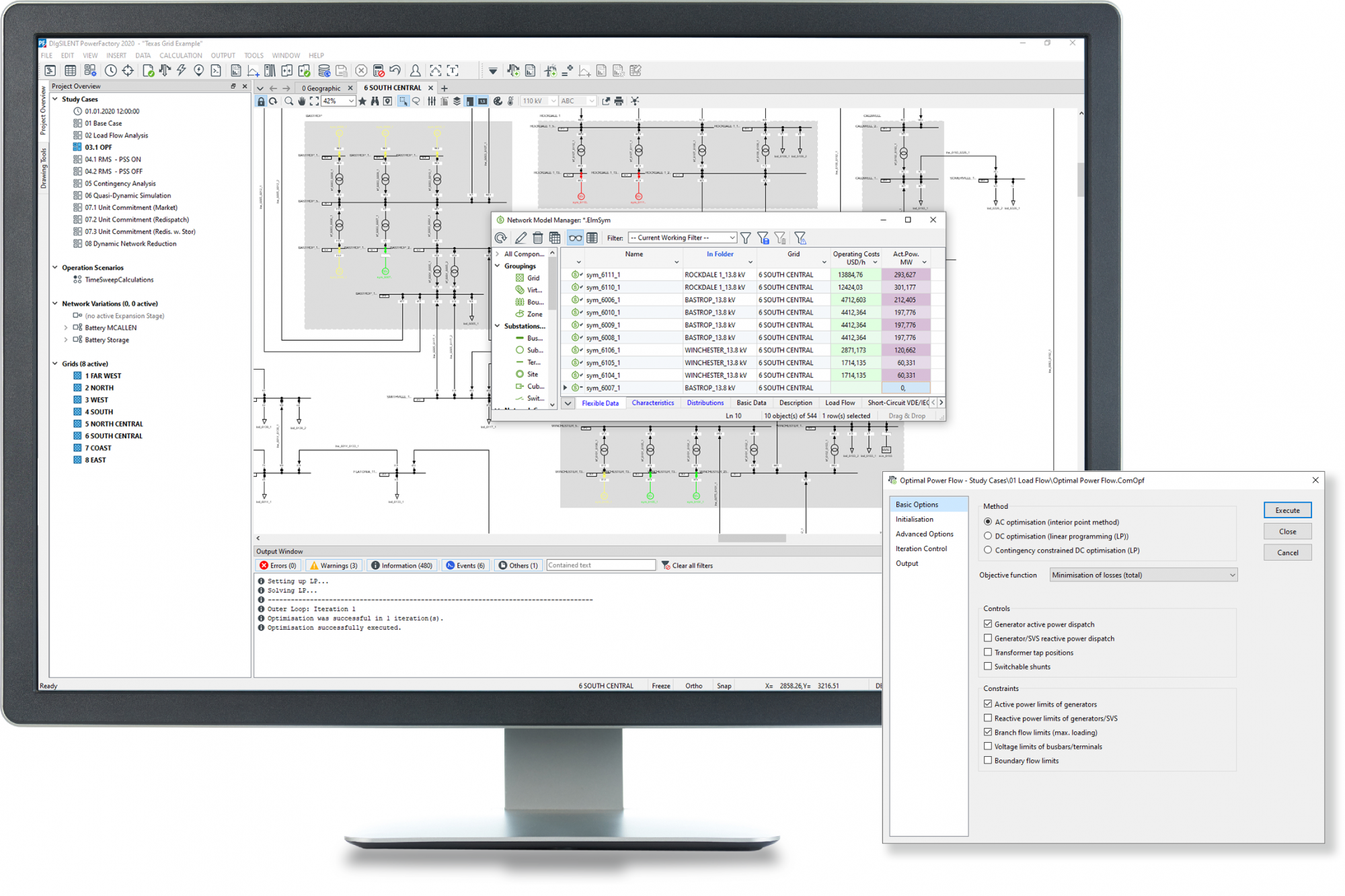Open the TOOLS menu
This screenshot has height=896, width=1345.
pyautogui.click(x=254, y=56)
